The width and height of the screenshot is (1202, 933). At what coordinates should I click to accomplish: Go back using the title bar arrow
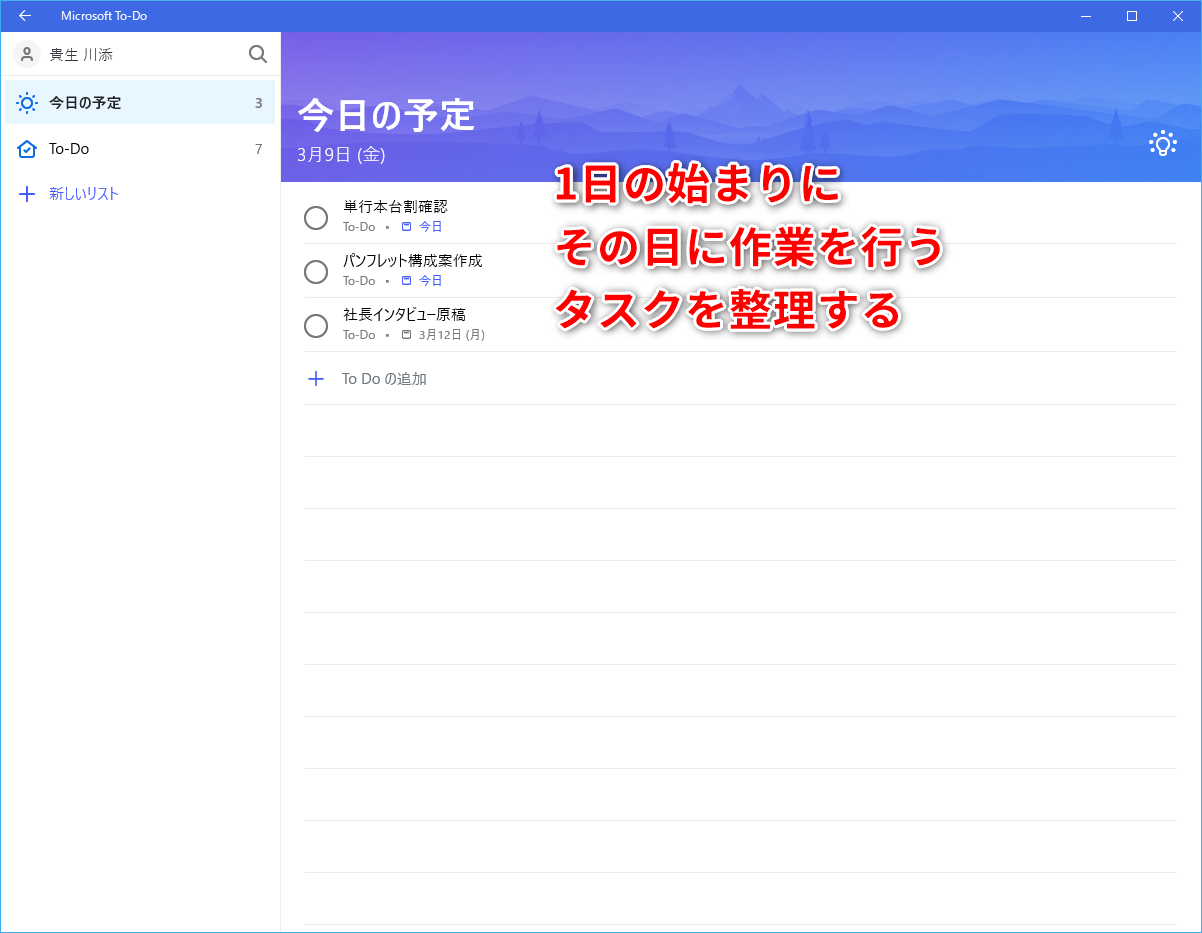tap(25, 16)
